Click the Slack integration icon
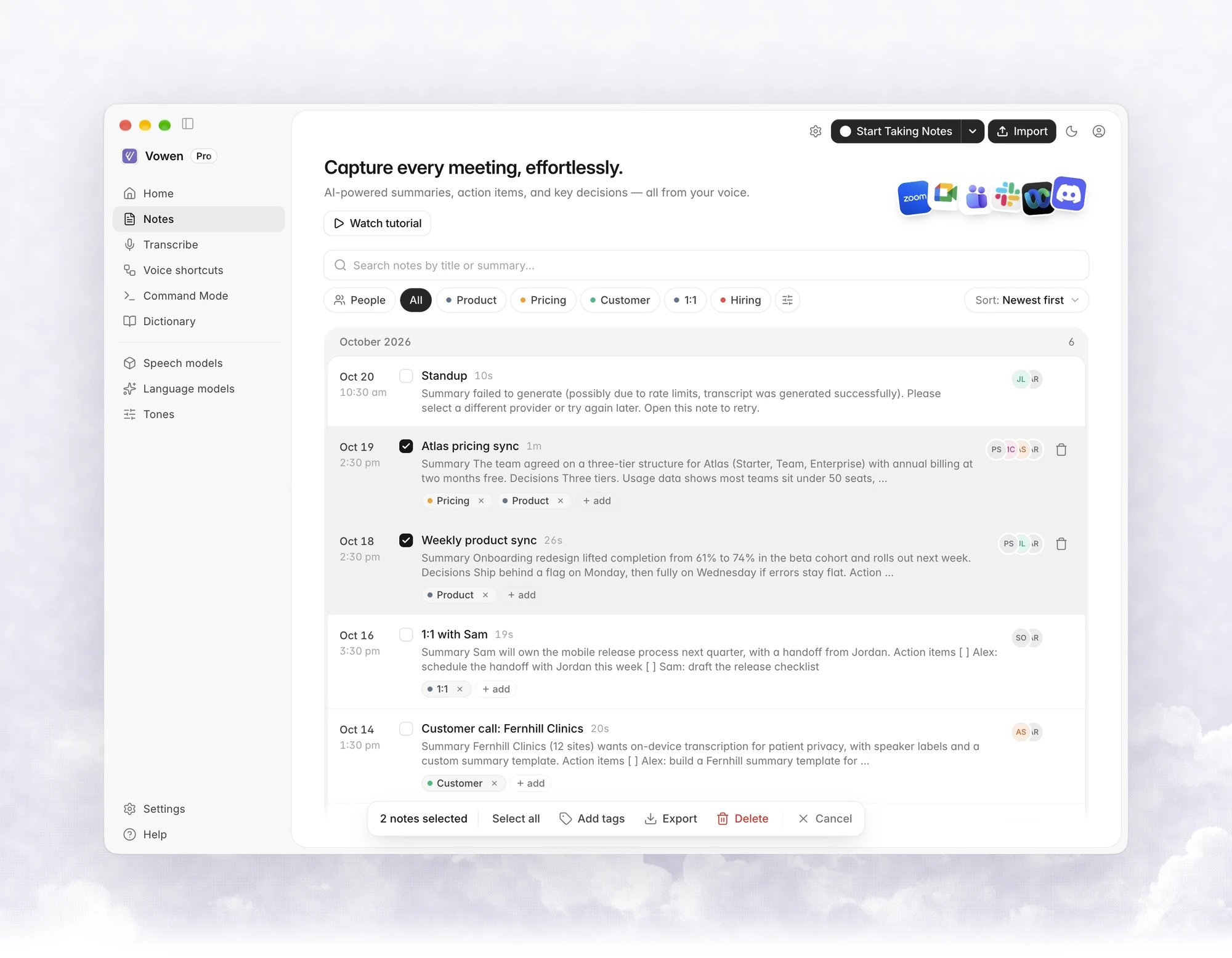 (1007, 195)
